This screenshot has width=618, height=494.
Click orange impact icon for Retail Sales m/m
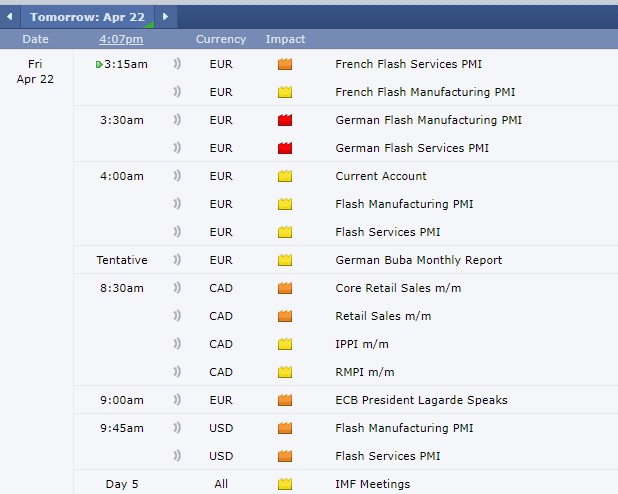[285, 316]
